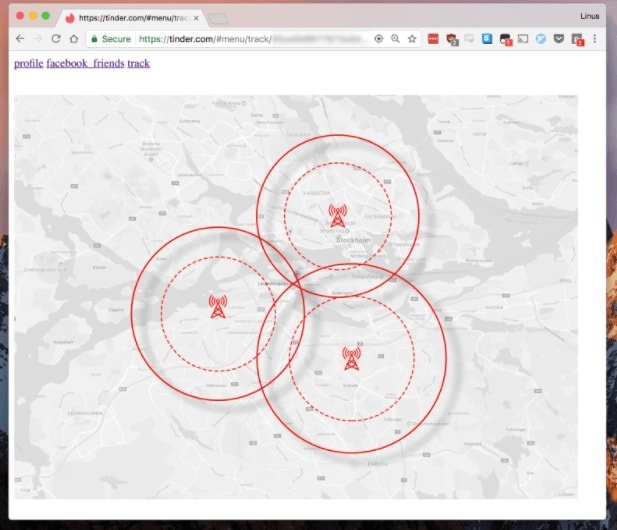Click the red ad-blocker extension icon
The width and height of the screenshot is (617, 530).
[434, 38]
